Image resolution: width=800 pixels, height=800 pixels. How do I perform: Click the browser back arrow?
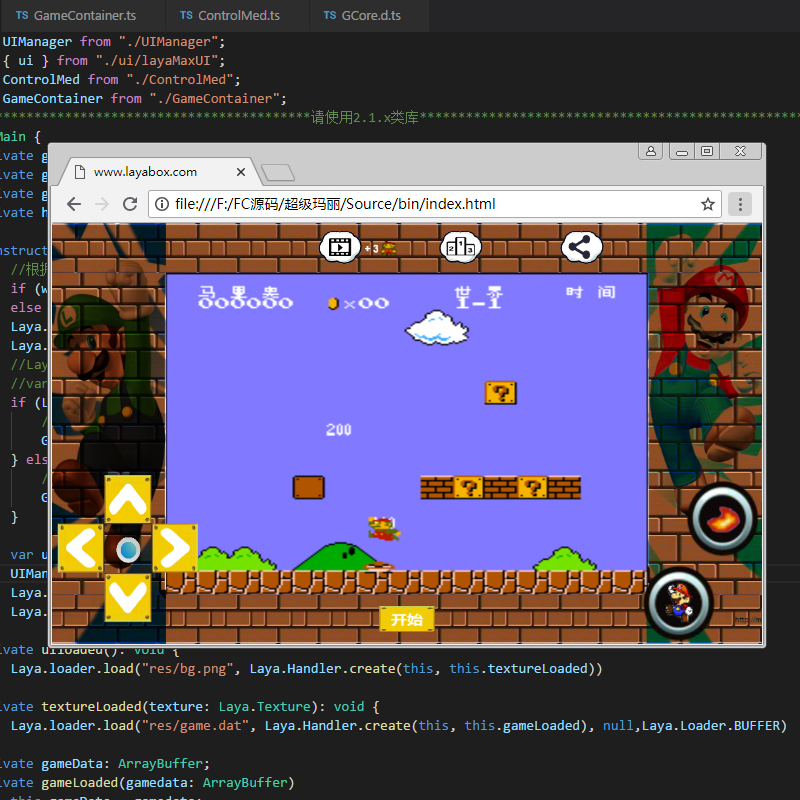(x=74, y=204)
